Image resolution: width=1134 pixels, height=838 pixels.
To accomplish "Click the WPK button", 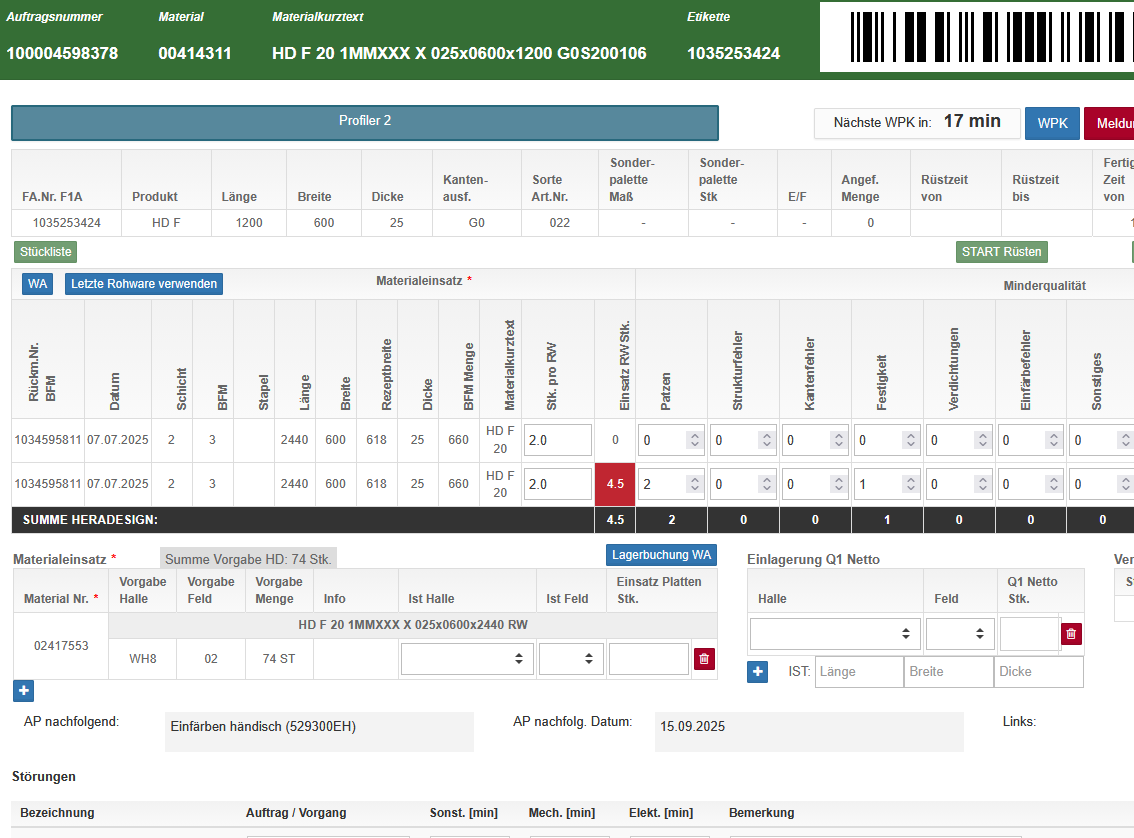I will click(x=1051, y=123).
